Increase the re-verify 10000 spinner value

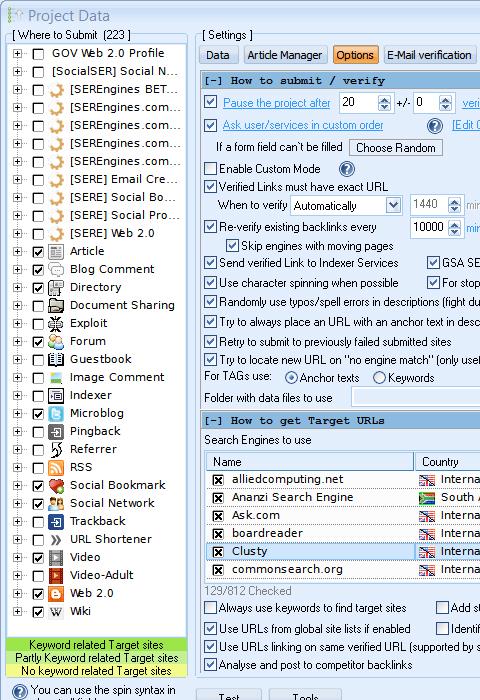[455, 224]
